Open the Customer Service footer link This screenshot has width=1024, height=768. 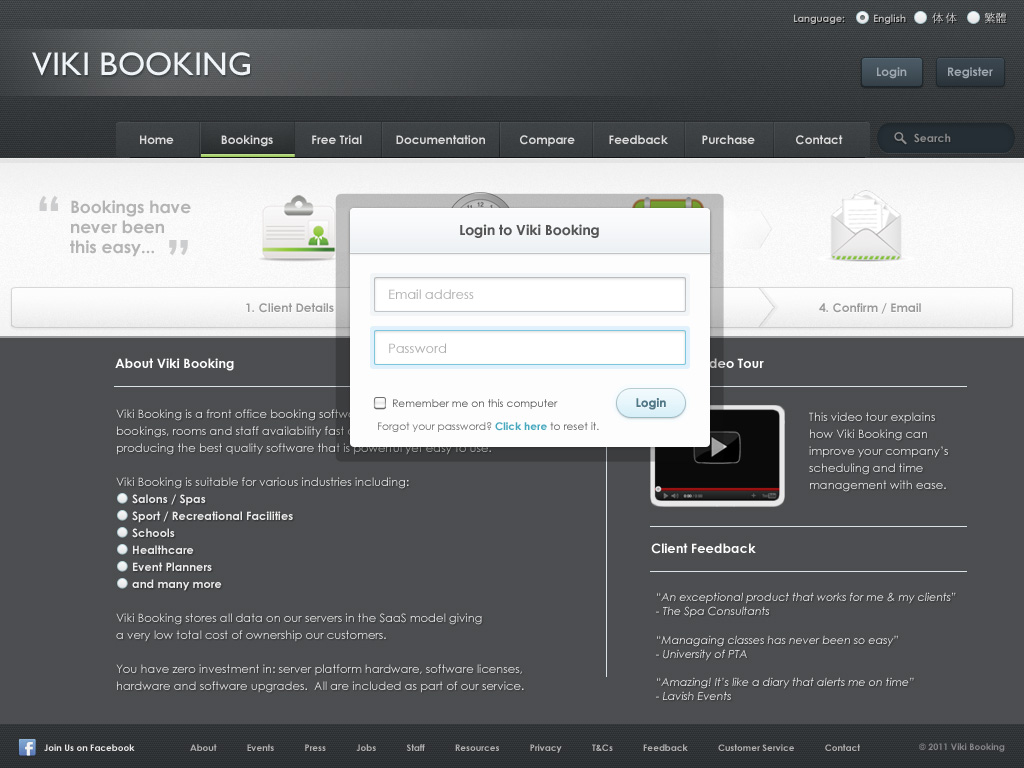pyautogui.click(x=756, y=748)
